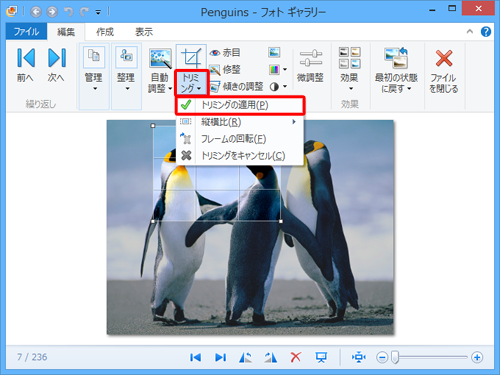500x375 pixels.
Task: Go to the next photo (次へ)
Action: [x=56, y=65]
